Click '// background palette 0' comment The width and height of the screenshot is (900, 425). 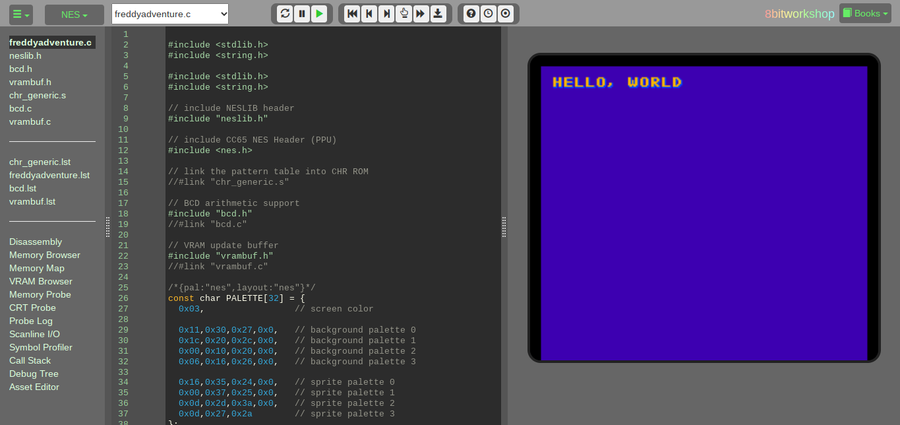(x=355, y=330)
